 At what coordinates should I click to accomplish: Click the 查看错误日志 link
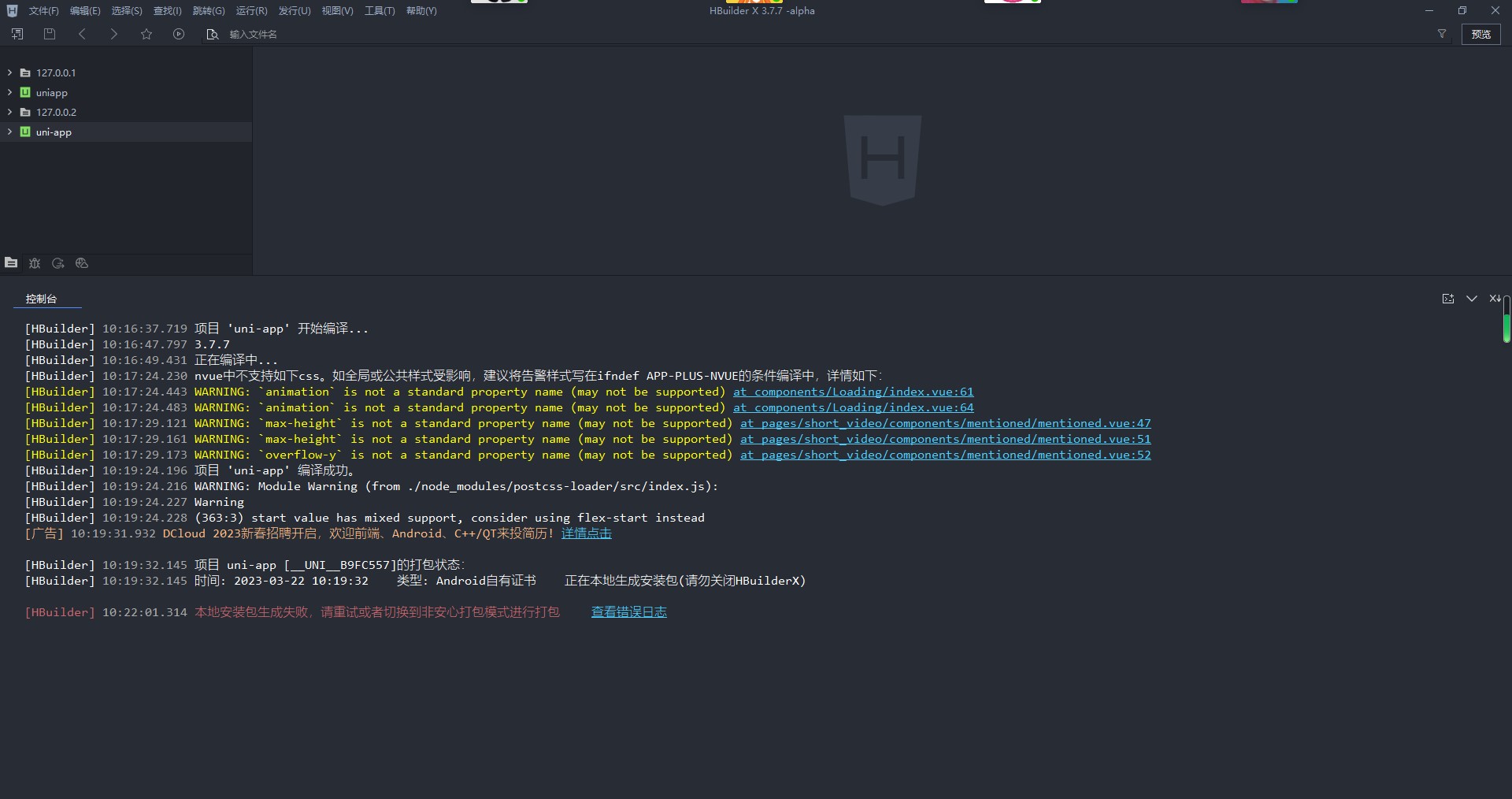(629, 612)
